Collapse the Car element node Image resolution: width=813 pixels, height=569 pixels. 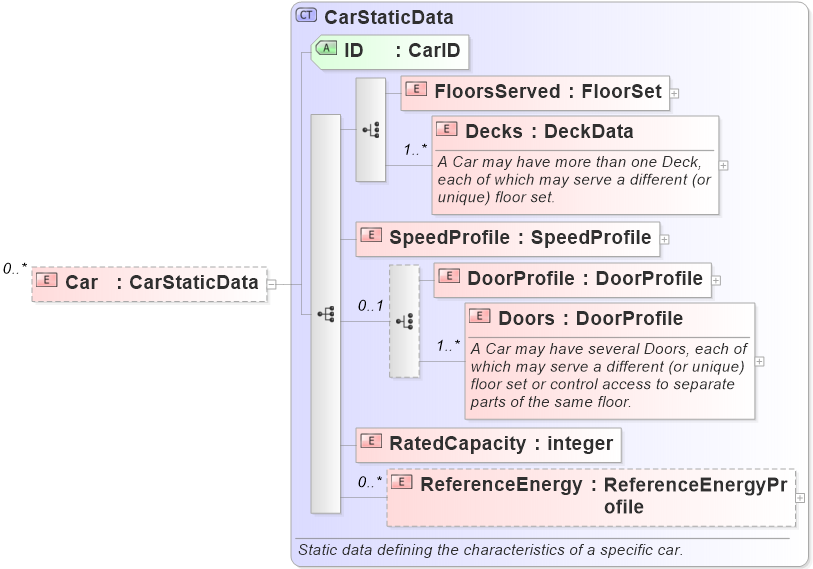(x=272, y=284)
